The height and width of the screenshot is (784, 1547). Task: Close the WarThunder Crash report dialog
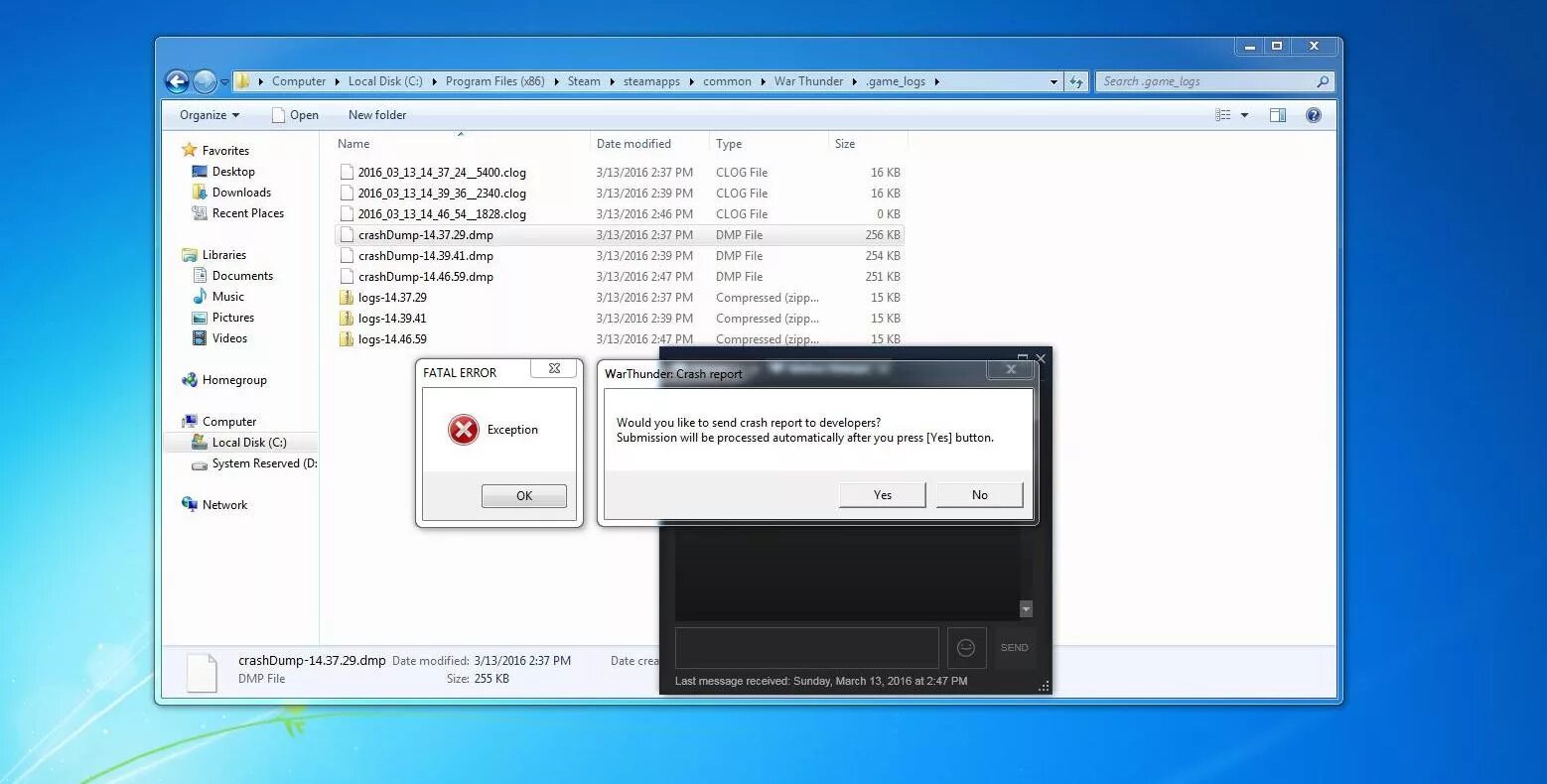coord(1011,369)
